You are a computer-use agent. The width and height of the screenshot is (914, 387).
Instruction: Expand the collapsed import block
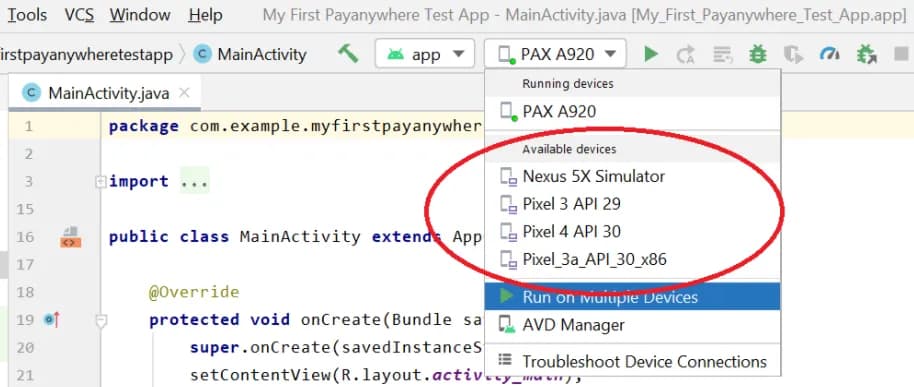tap(100, 182)
